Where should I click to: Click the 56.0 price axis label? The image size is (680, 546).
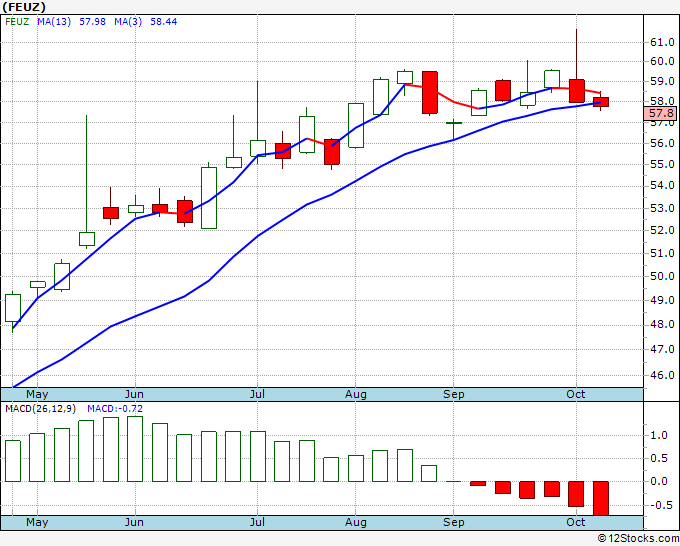coord(662,144)
